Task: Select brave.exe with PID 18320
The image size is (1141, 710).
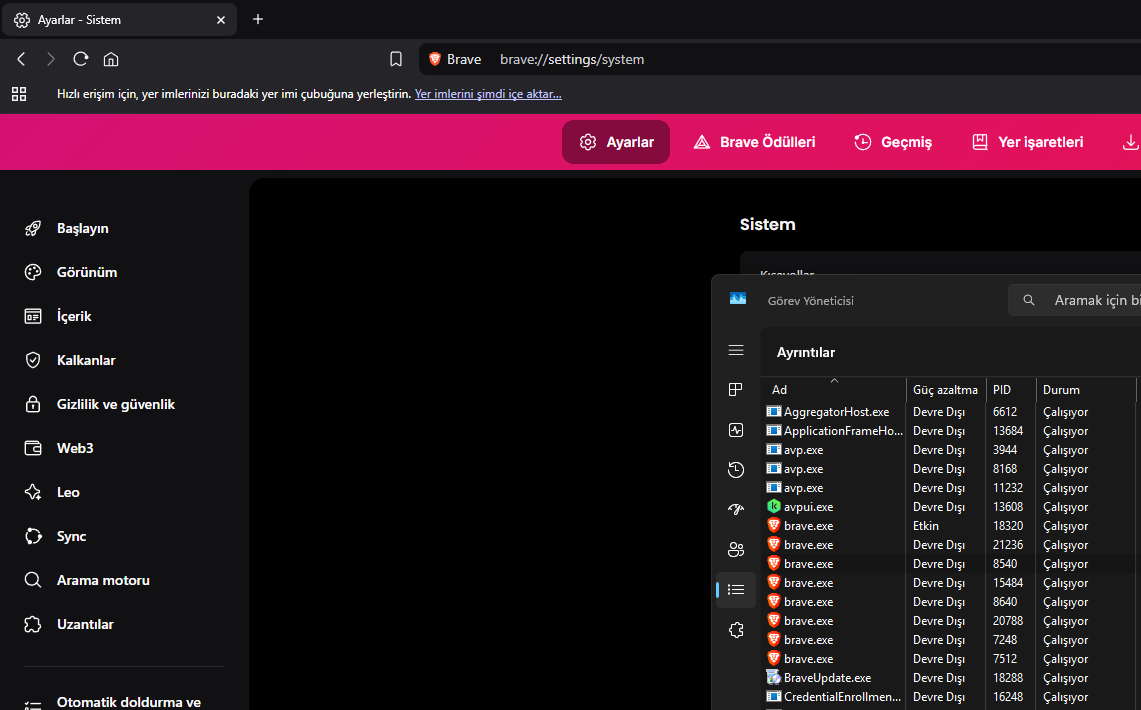Action: (x=952, y=525)
